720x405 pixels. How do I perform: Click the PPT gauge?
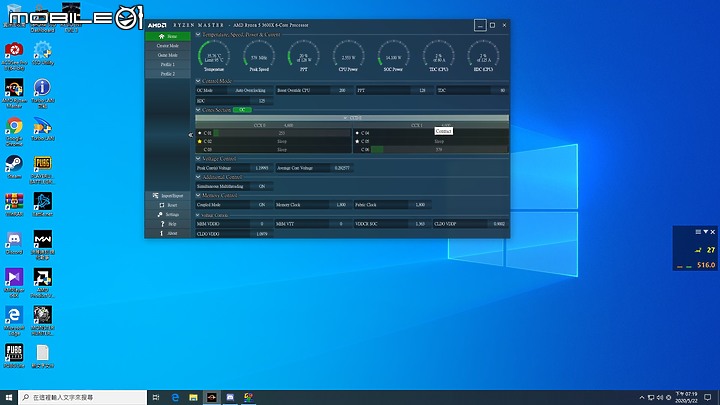pyautogui.click(x=304, y=56)
